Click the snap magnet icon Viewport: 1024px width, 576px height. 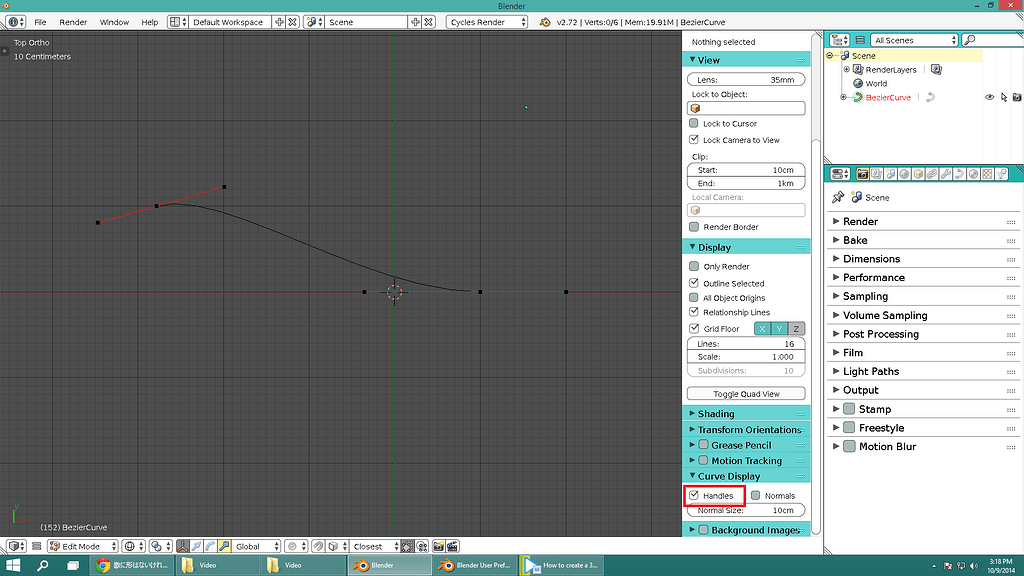coord(318,547)
